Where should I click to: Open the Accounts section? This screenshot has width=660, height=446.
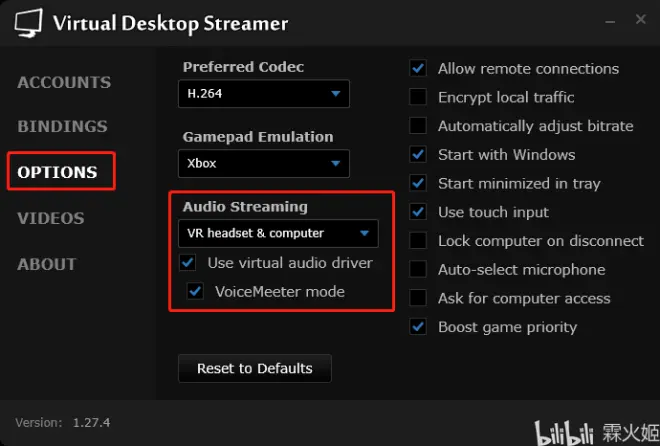64,82
